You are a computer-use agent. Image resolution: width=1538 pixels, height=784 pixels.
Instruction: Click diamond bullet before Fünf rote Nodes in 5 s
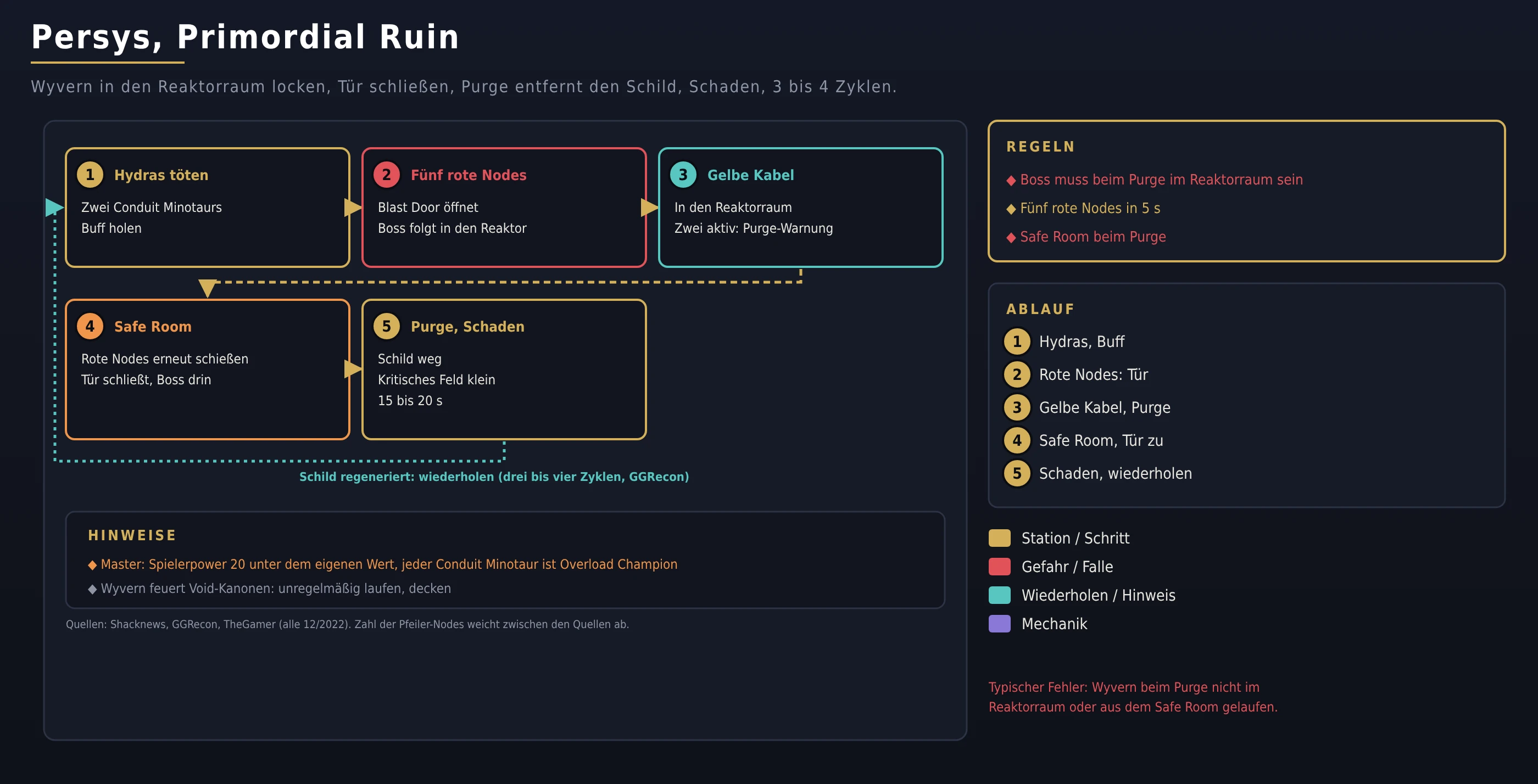tap(1011, 209)
